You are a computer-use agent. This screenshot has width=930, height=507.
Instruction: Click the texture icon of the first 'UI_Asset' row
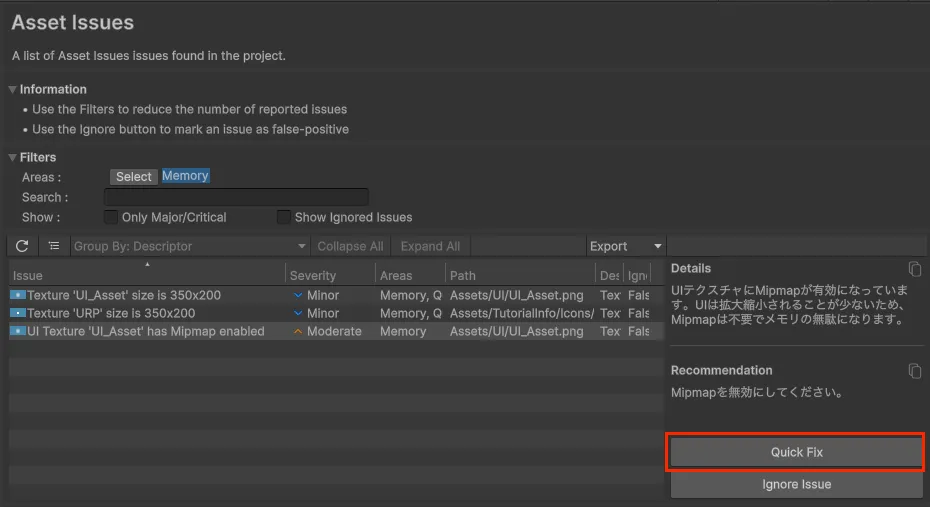coord(18,295)
